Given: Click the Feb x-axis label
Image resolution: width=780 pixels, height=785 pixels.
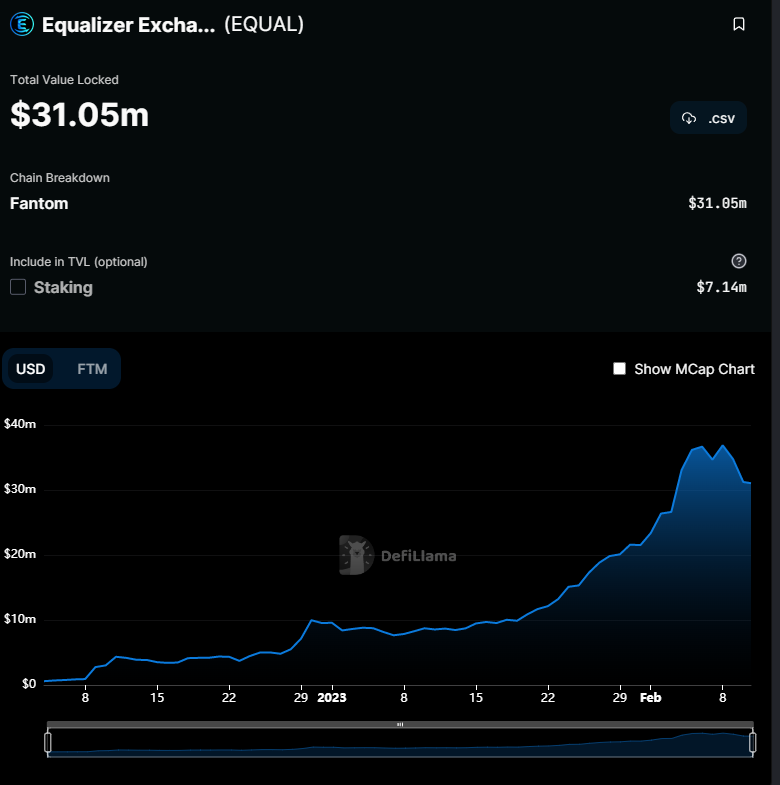Looking at the screenshot, I should click(x=650, y=697).
